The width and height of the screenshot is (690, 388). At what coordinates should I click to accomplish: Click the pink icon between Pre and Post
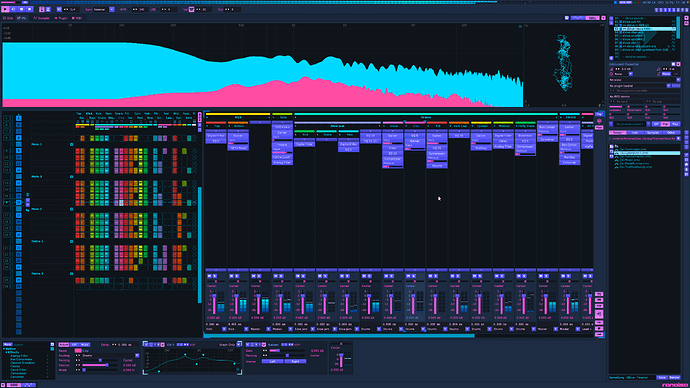tap(599, 121)
